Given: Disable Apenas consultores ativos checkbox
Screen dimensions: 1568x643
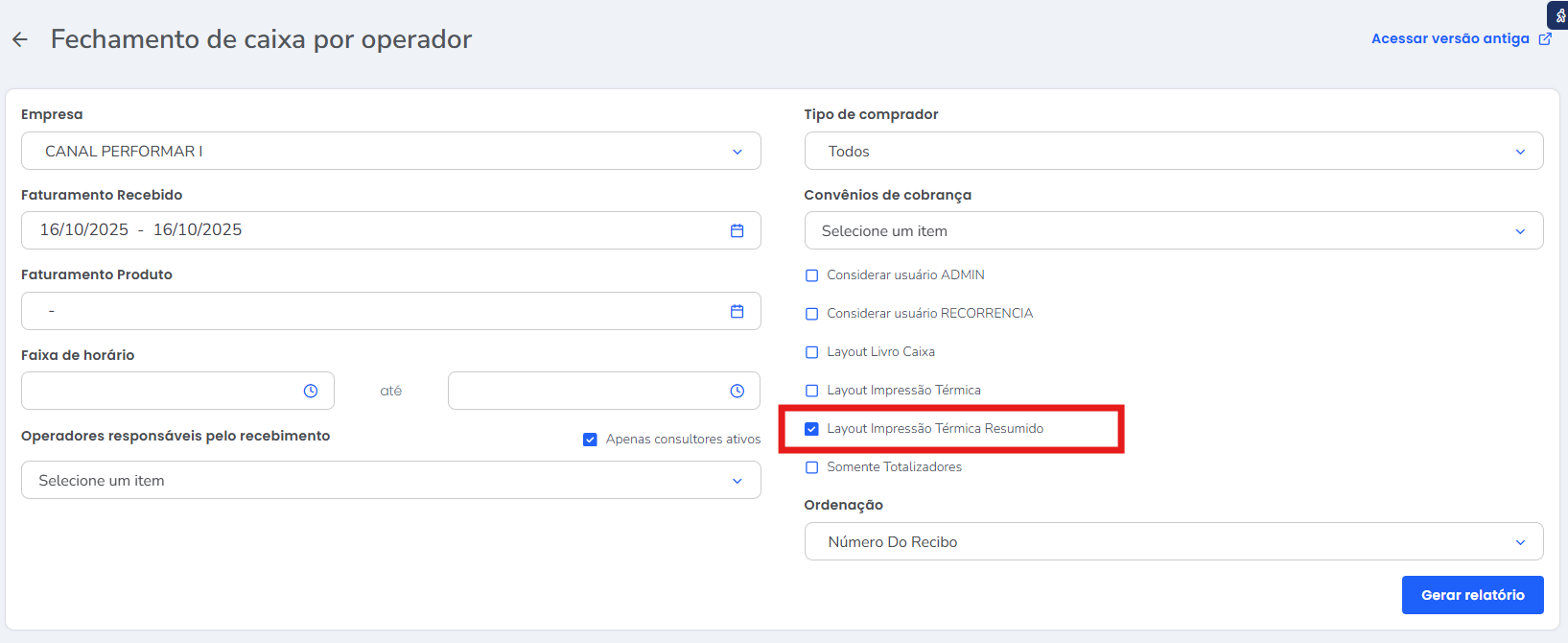Looking at the screenshot, I should click(x=590, y=440).
